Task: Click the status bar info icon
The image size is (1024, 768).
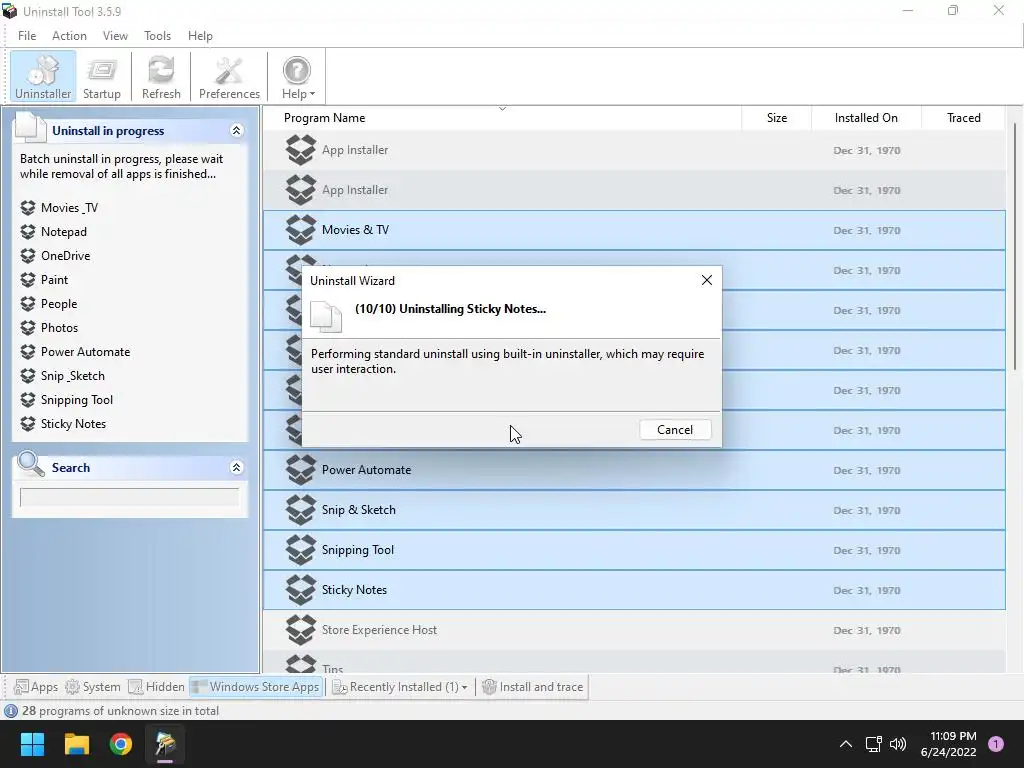Action: coord(10,711)
